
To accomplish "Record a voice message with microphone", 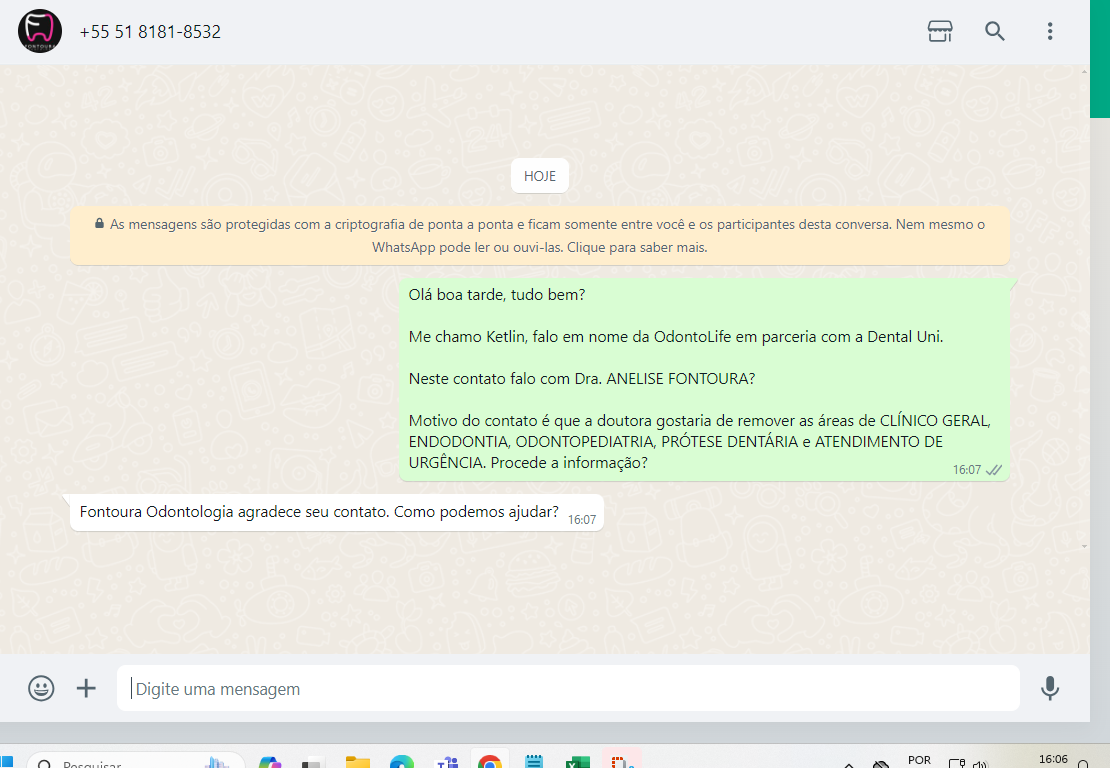I will [x=1050, y=688].
